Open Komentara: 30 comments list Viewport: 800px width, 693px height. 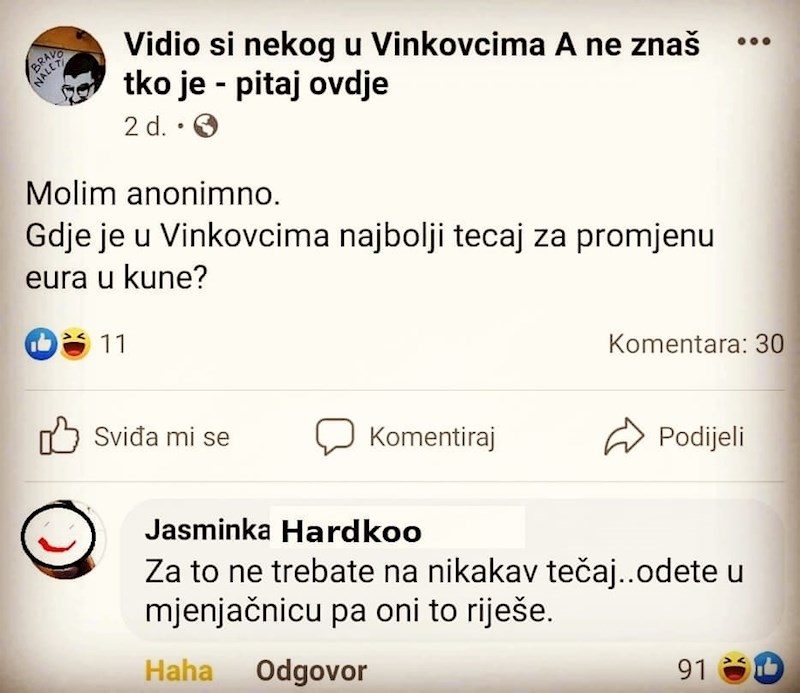(x=696, y=344)
